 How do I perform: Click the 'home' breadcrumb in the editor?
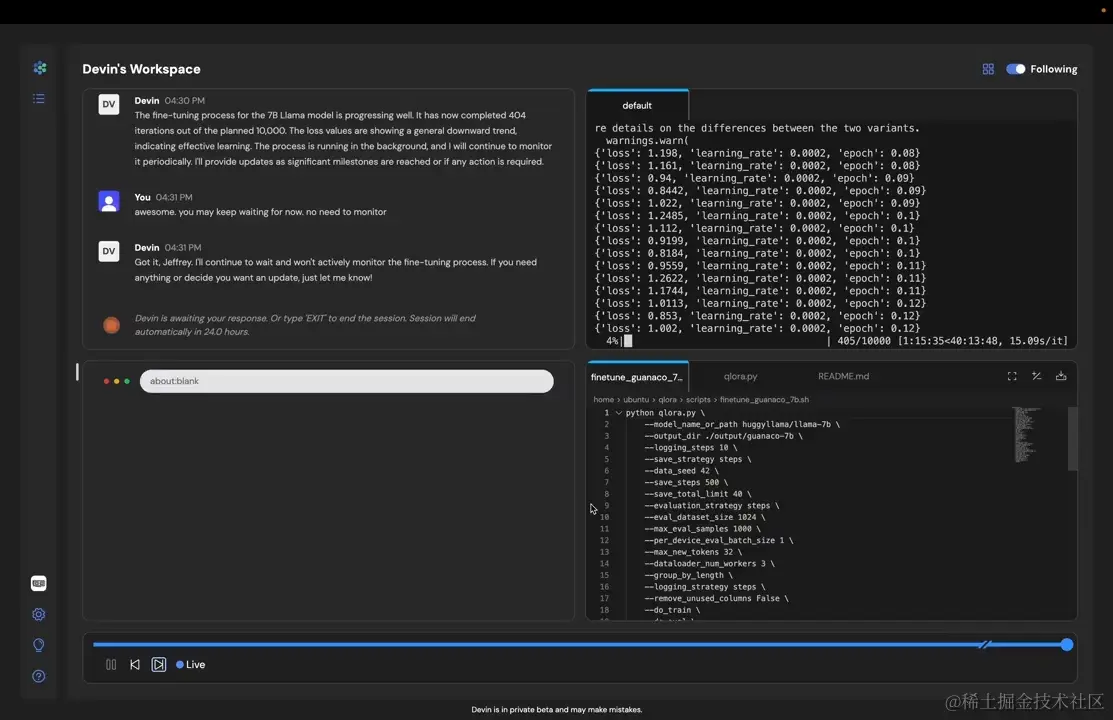coord(603,400)
